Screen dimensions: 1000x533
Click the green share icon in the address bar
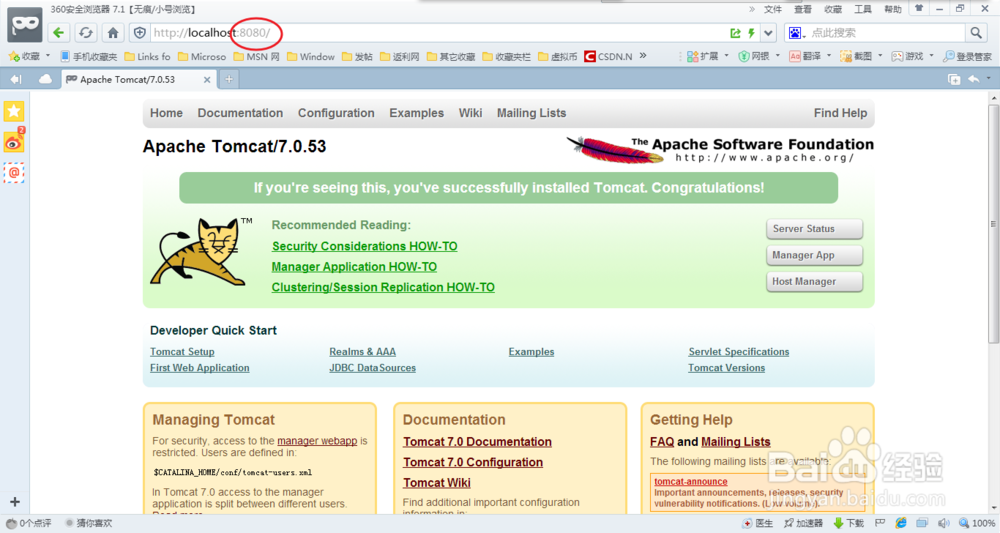(x=735, y=33)
